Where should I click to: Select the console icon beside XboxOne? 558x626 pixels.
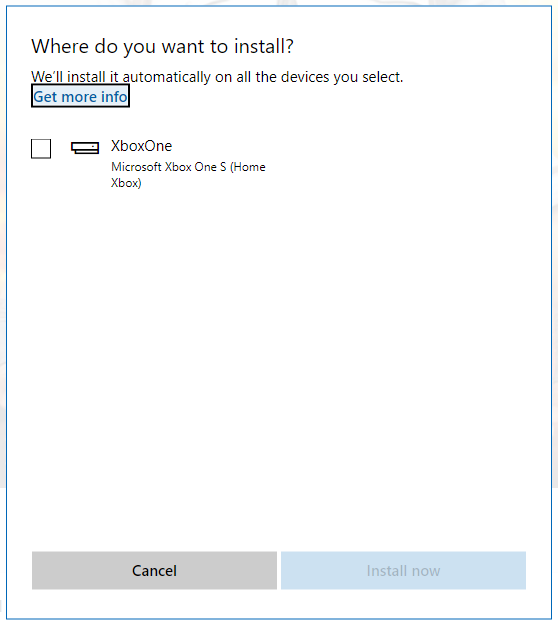(x=85, y=148)
